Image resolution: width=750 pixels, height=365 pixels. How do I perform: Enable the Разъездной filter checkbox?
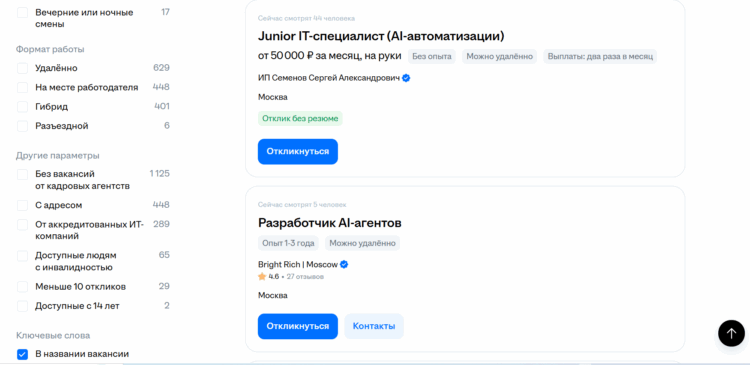22,126
